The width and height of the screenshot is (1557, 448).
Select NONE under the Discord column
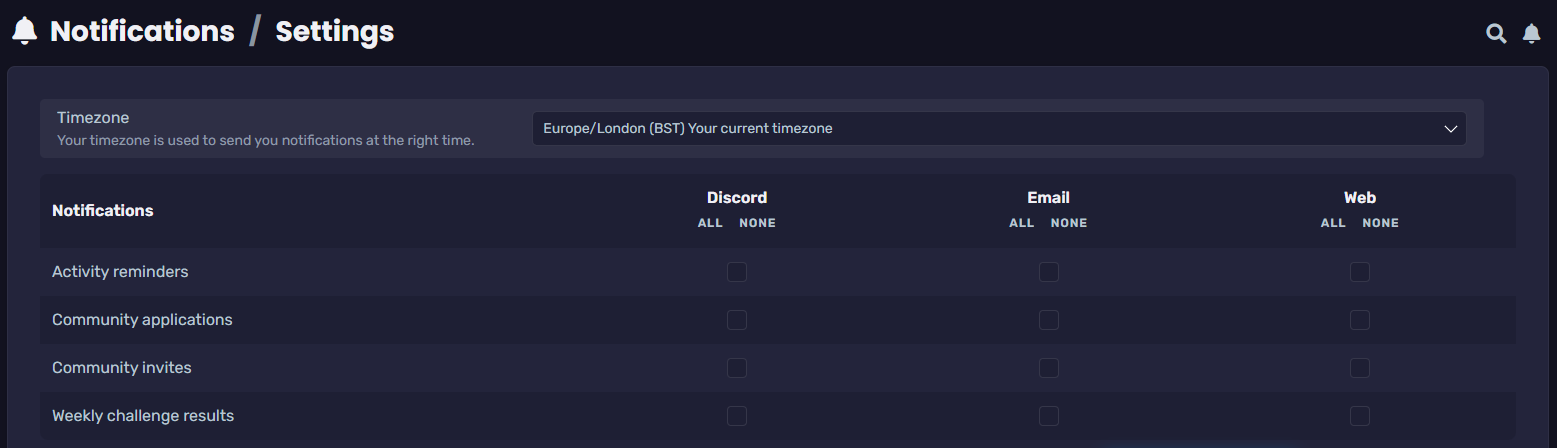pyautogui.click(x=757, y=223)
